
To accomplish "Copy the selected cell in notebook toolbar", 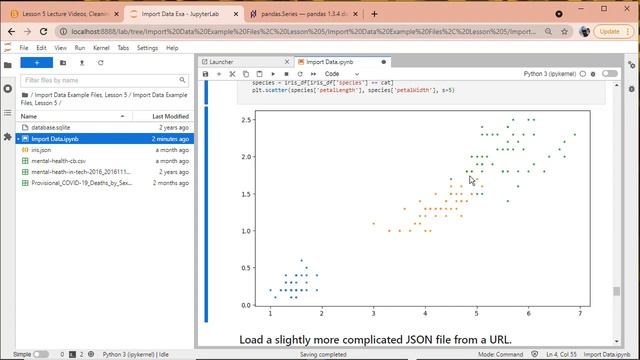I will point(246,74).
